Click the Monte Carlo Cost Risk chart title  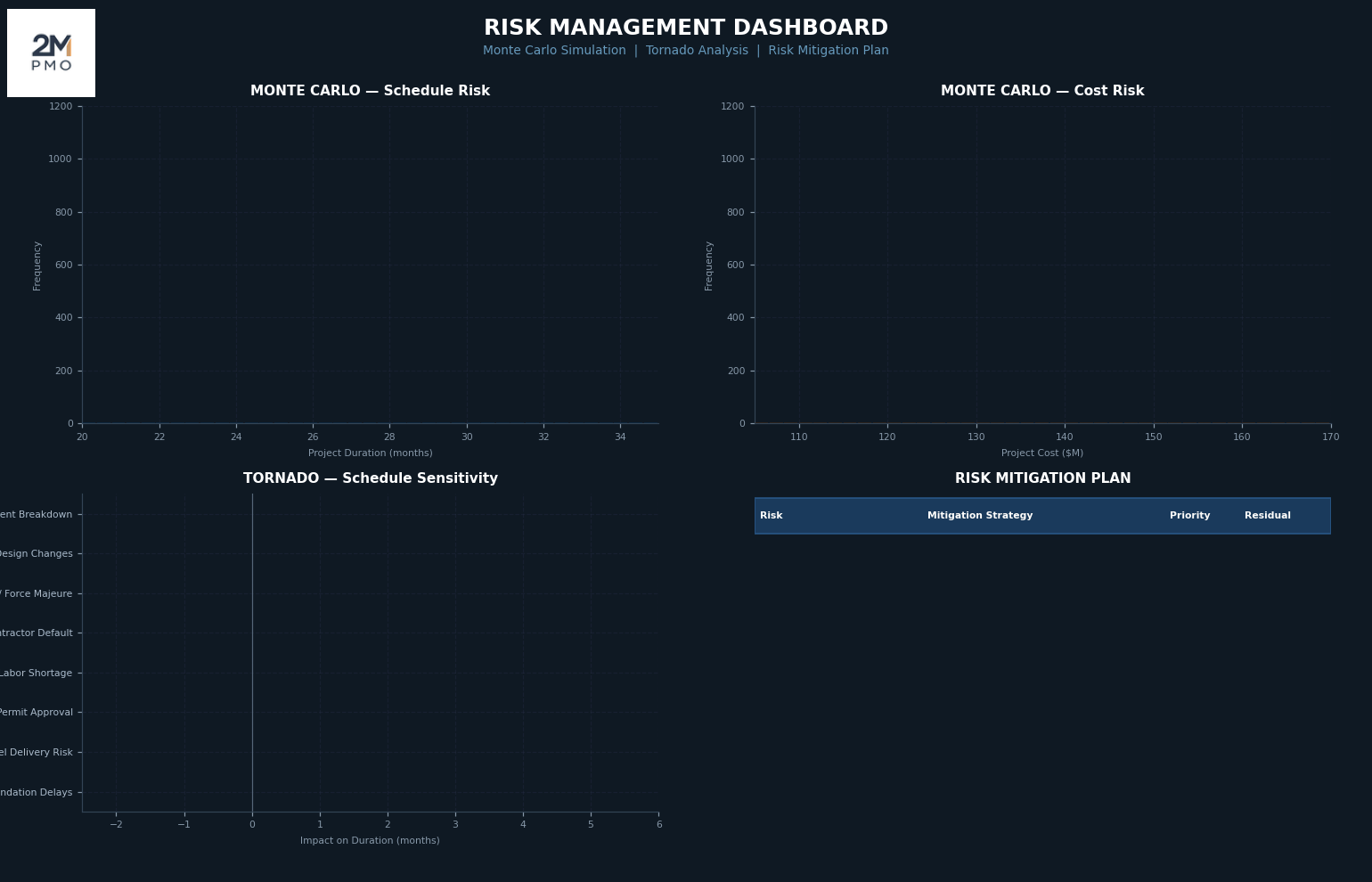click(1041, 91)
